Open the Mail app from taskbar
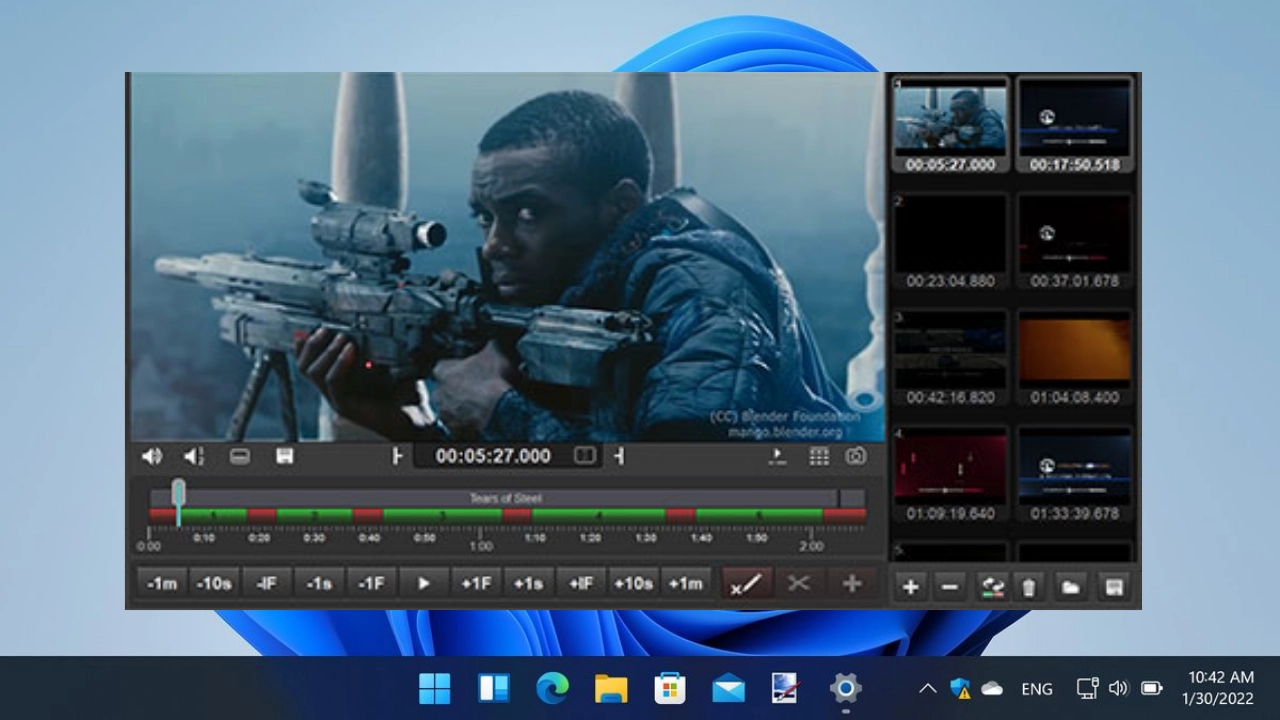 (728, 688)
